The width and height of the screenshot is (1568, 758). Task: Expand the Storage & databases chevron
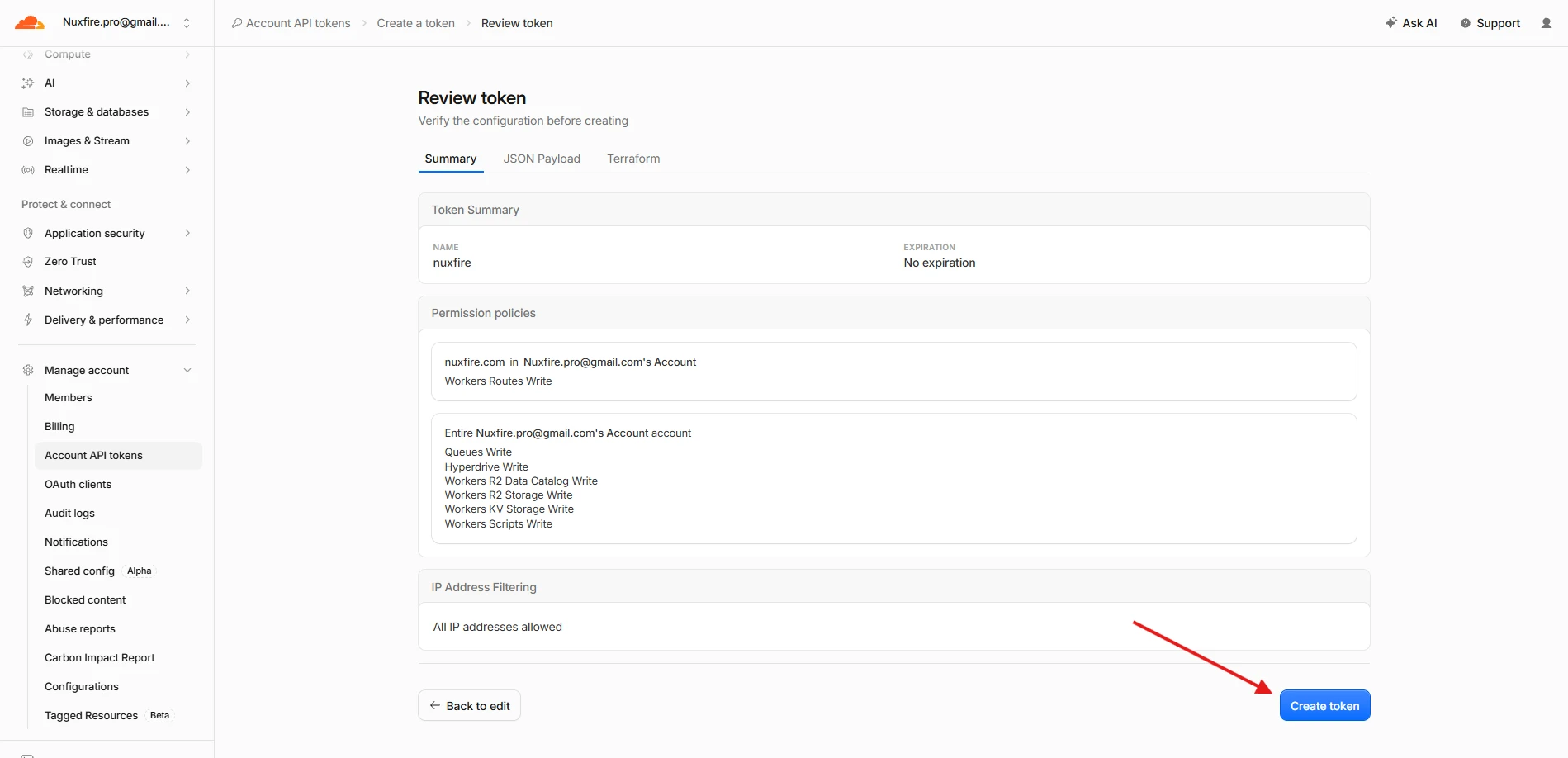click(x=187, y=112)
